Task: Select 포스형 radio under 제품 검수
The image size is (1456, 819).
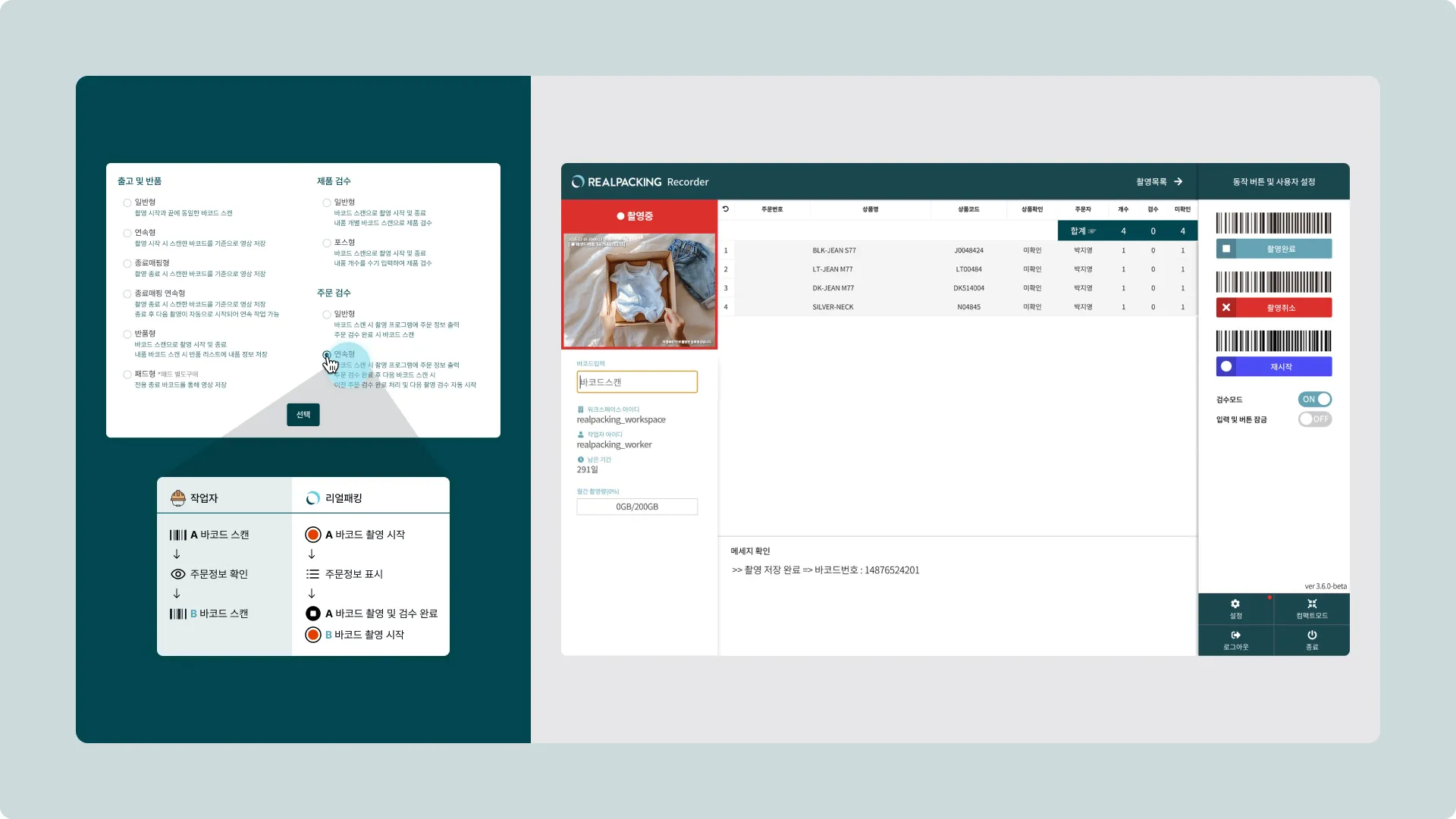Action: tap(327, 243)
